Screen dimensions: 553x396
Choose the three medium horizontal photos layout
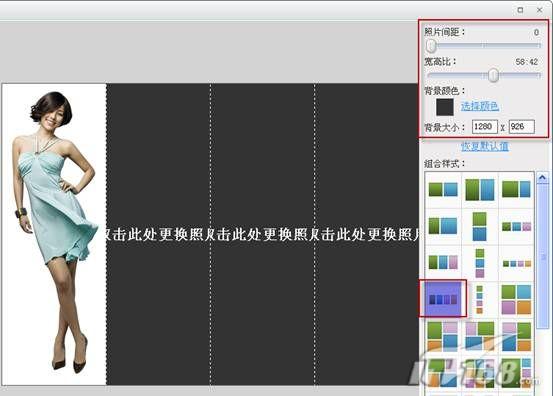[443, 262]
